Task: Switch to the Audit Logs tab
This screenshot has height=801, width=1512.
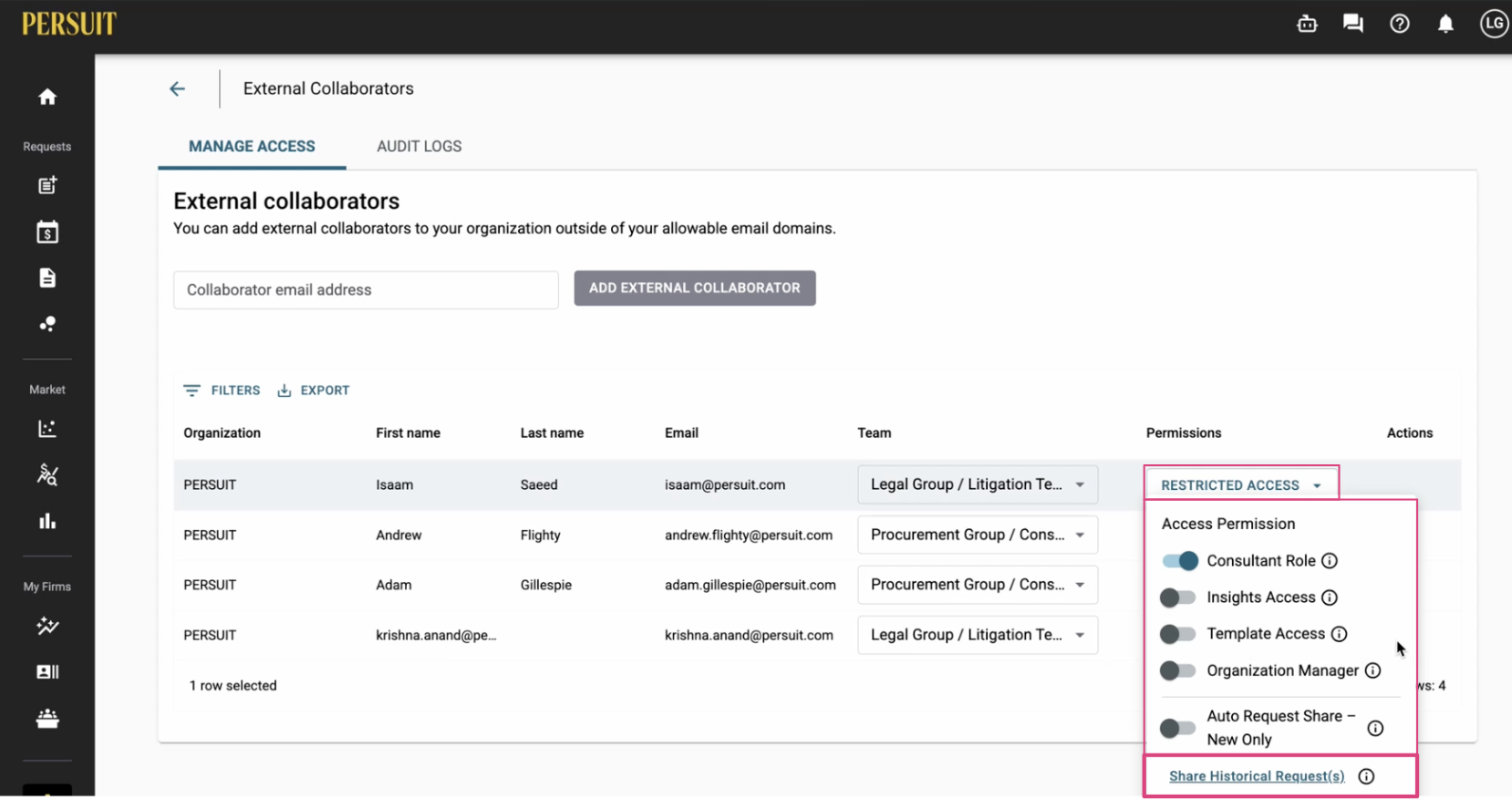Action: 419,146
